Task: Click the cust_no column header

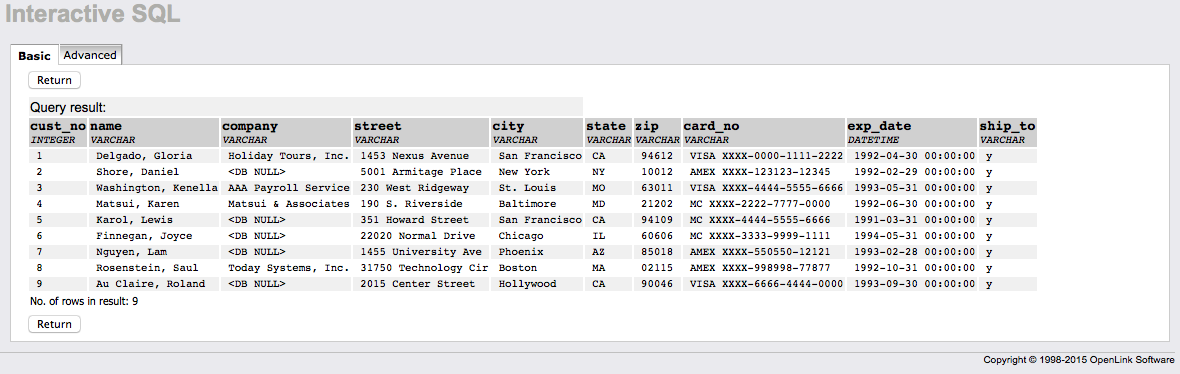Action: [58, 126]
